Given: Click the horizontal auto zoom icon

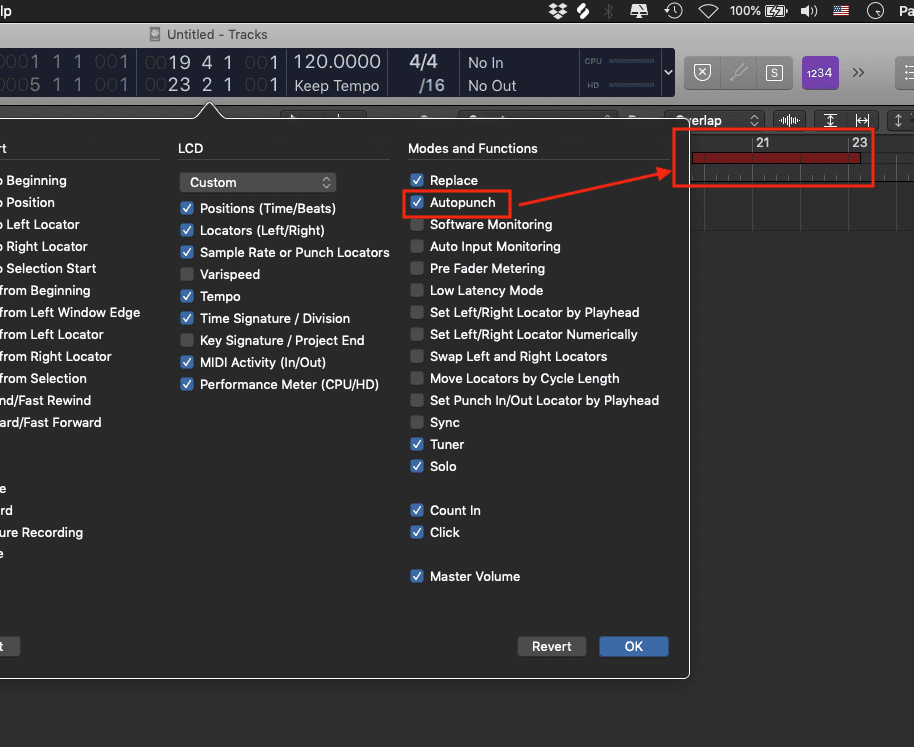Looking at the screenshot, I should [x=862, y=120].
